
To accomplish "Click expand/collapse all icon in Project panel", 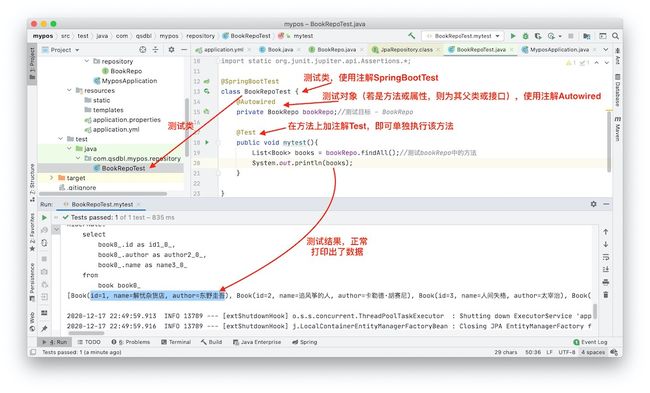I will 155,50.
